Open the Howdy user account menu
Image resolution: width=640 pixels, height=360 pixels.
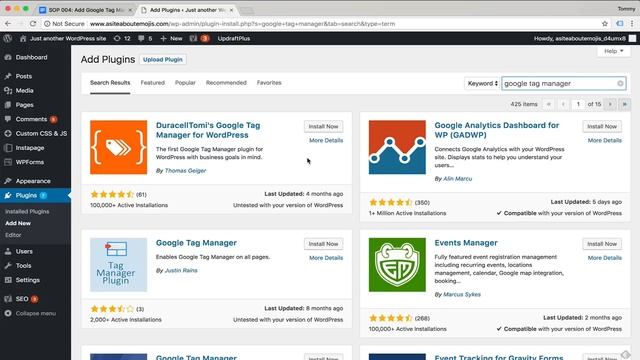(x=585, y=38)
